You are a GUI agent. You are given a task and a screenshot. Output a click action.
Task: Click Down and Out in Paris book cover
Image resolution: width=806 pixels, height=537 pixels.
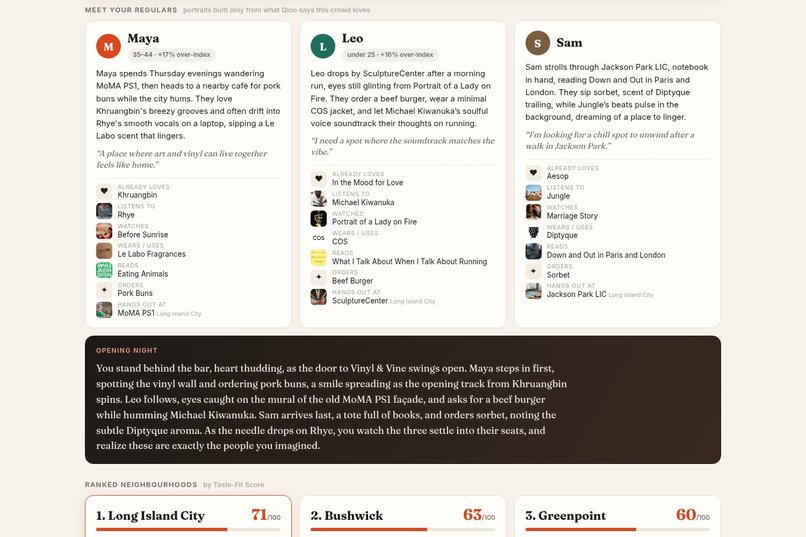534,251
